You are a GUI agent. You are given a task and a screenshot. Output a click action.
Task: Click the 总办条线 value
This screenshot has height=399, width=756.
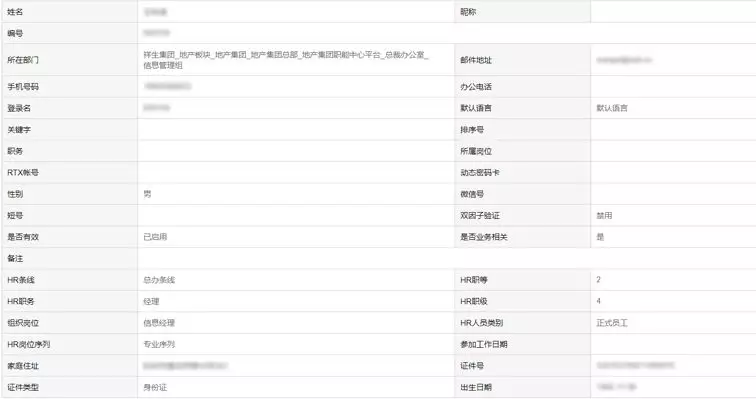(x=159, y=279)
